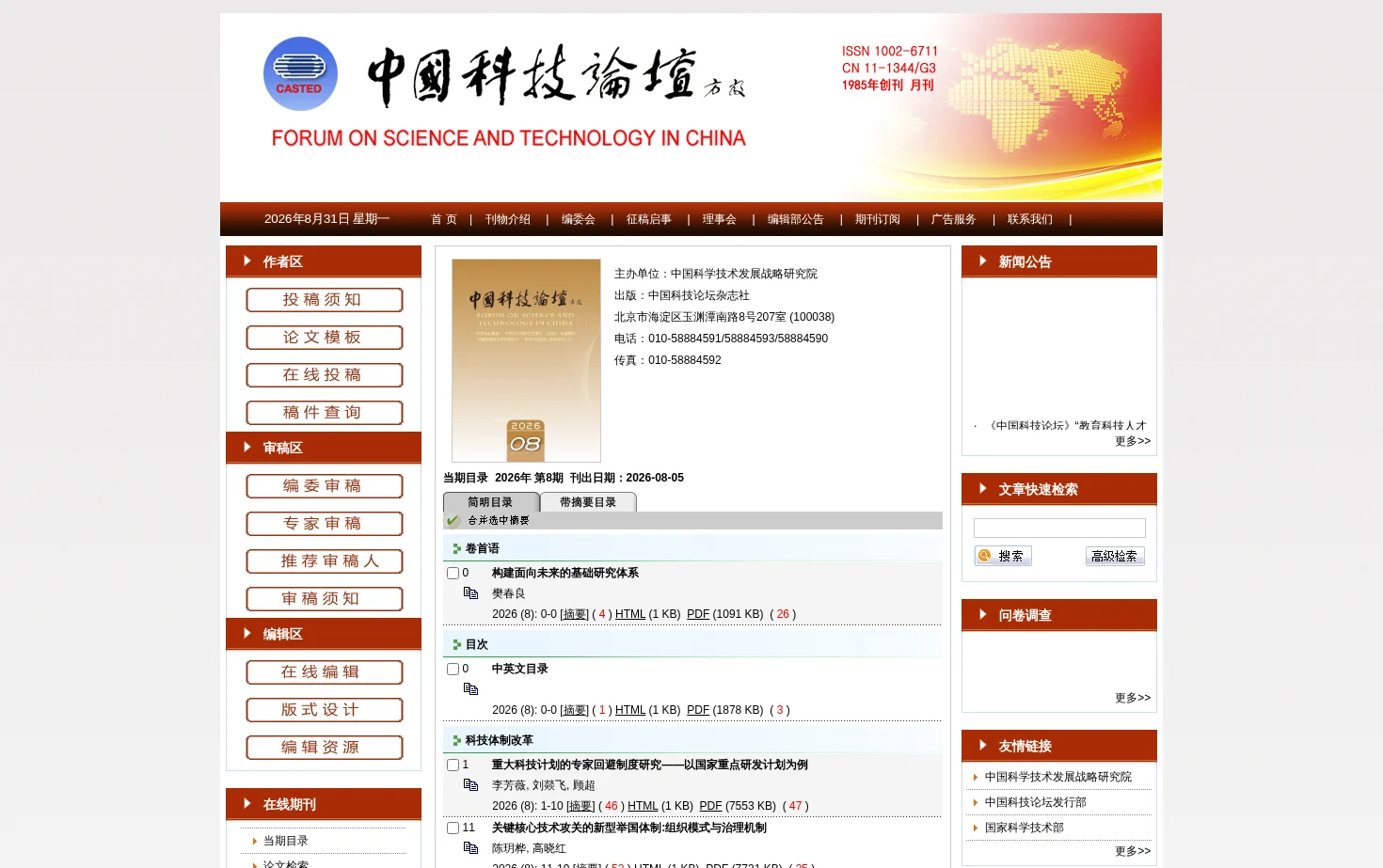Click the magnifier 搜索 button
1383x868 pixels.
[x=1003, y=556]
